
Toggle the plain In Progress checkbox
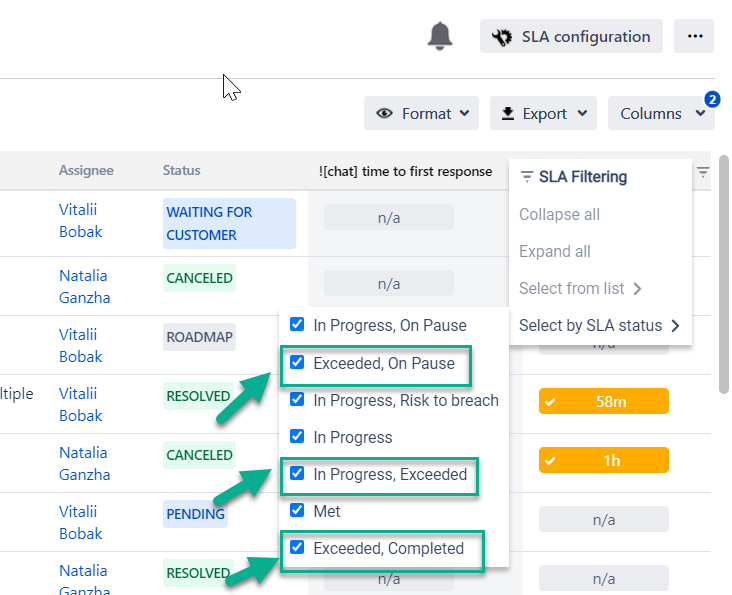pyautogui.click(x=297, y=436)
